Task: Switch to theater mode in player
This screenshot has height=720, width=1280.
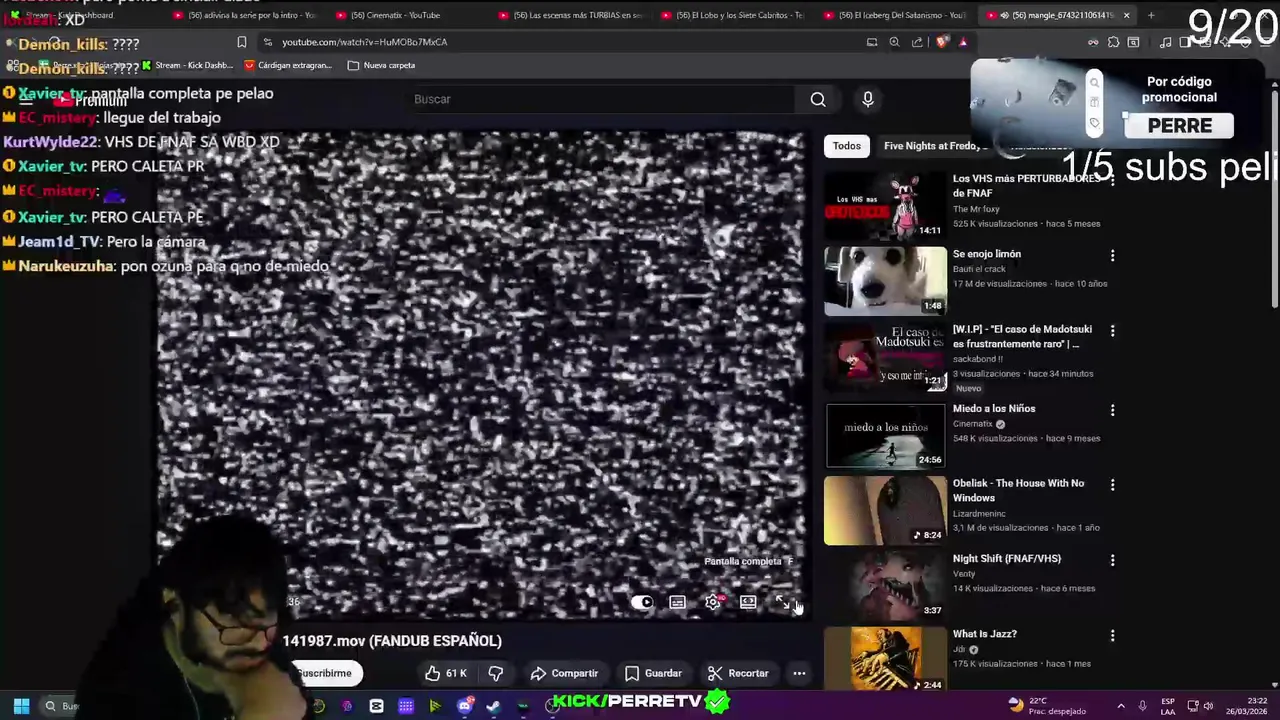Action: 748,602
